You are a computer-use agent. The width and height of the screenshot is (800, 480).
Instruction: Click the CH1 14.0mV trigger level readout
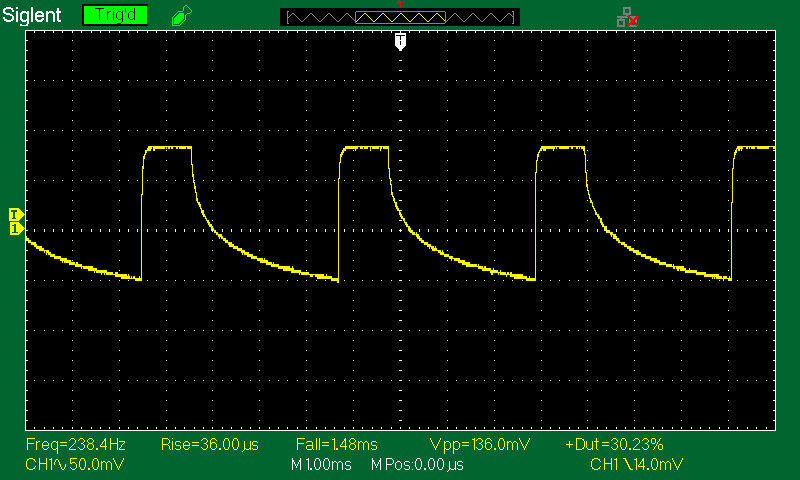(x=637, y=465)
